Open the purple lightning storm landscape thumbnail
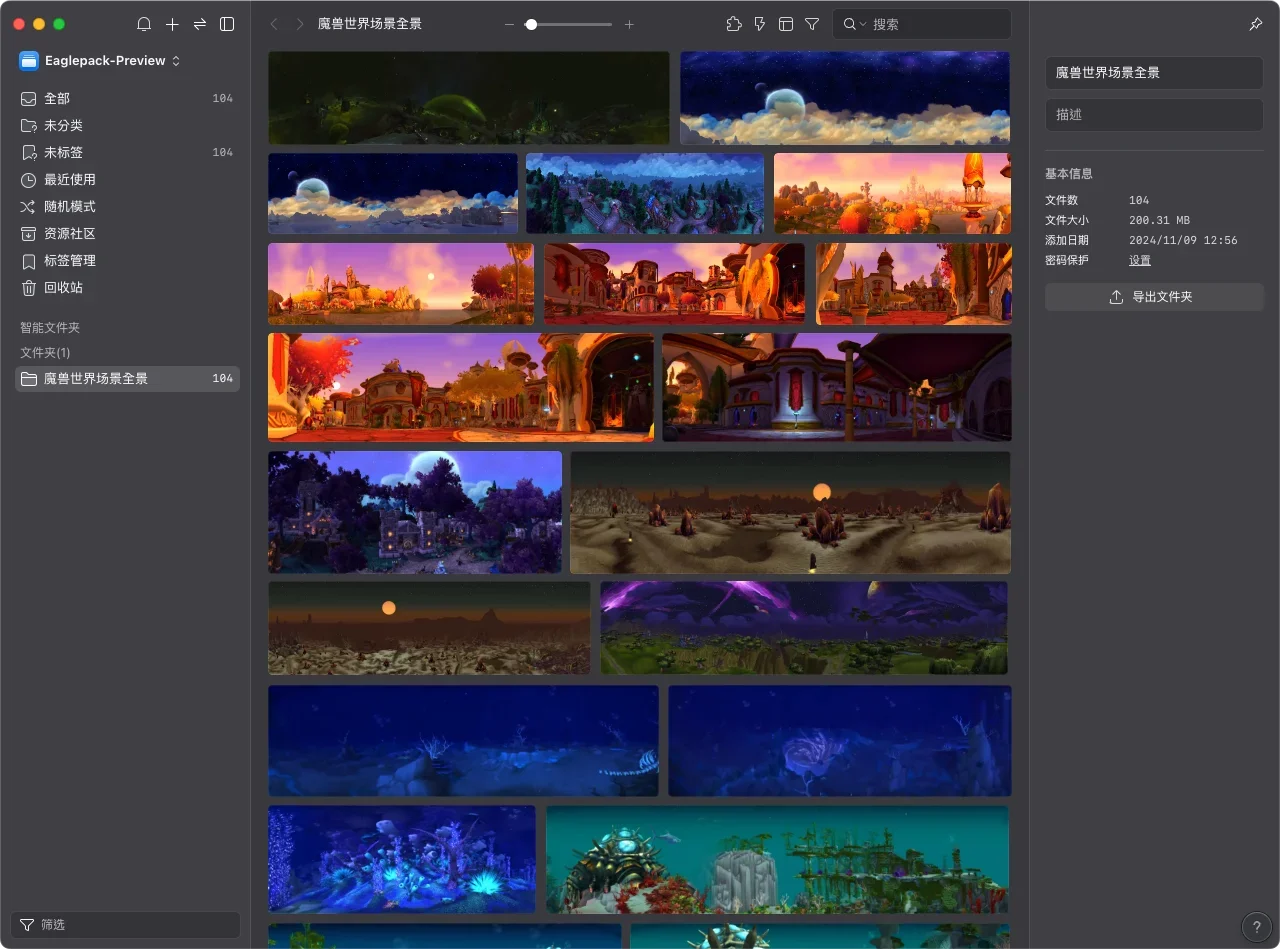The height and width of the screenshot is (949, 1280). pyautogui.click(x=804, y=628)
